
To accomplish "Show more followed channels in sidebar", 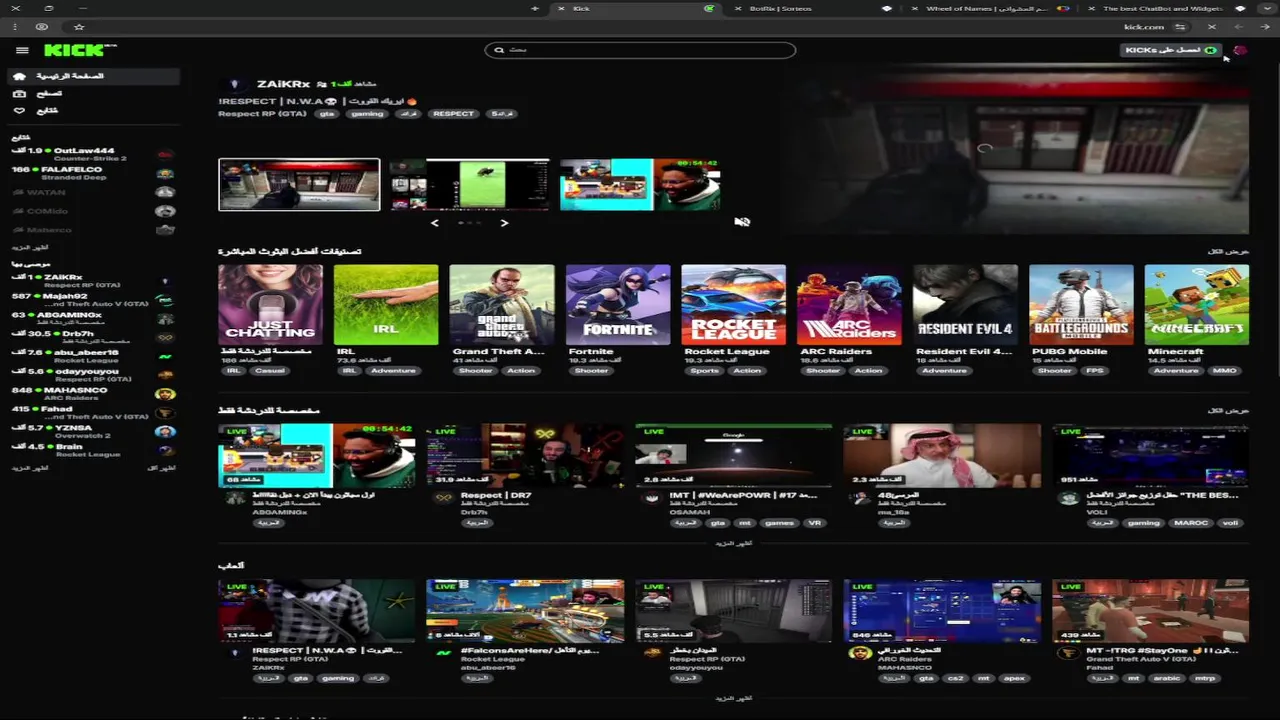I will 30,247.
